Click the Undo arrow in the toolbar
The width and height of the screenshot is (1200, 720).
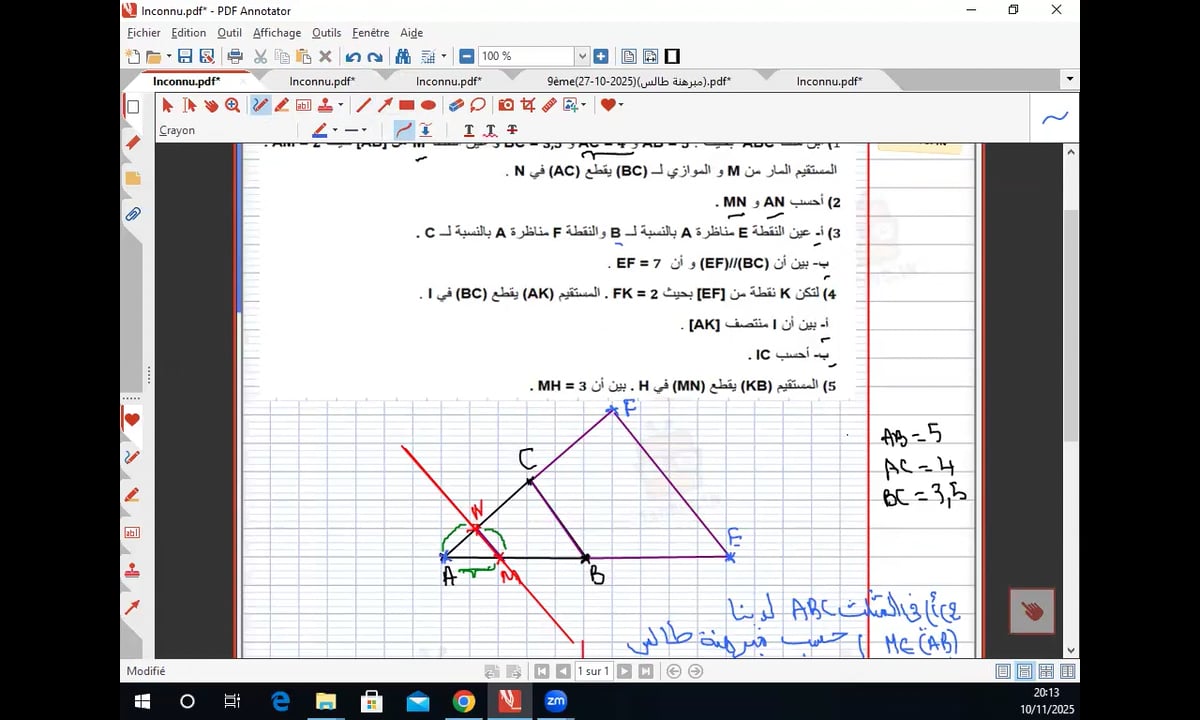pos(353,57)
